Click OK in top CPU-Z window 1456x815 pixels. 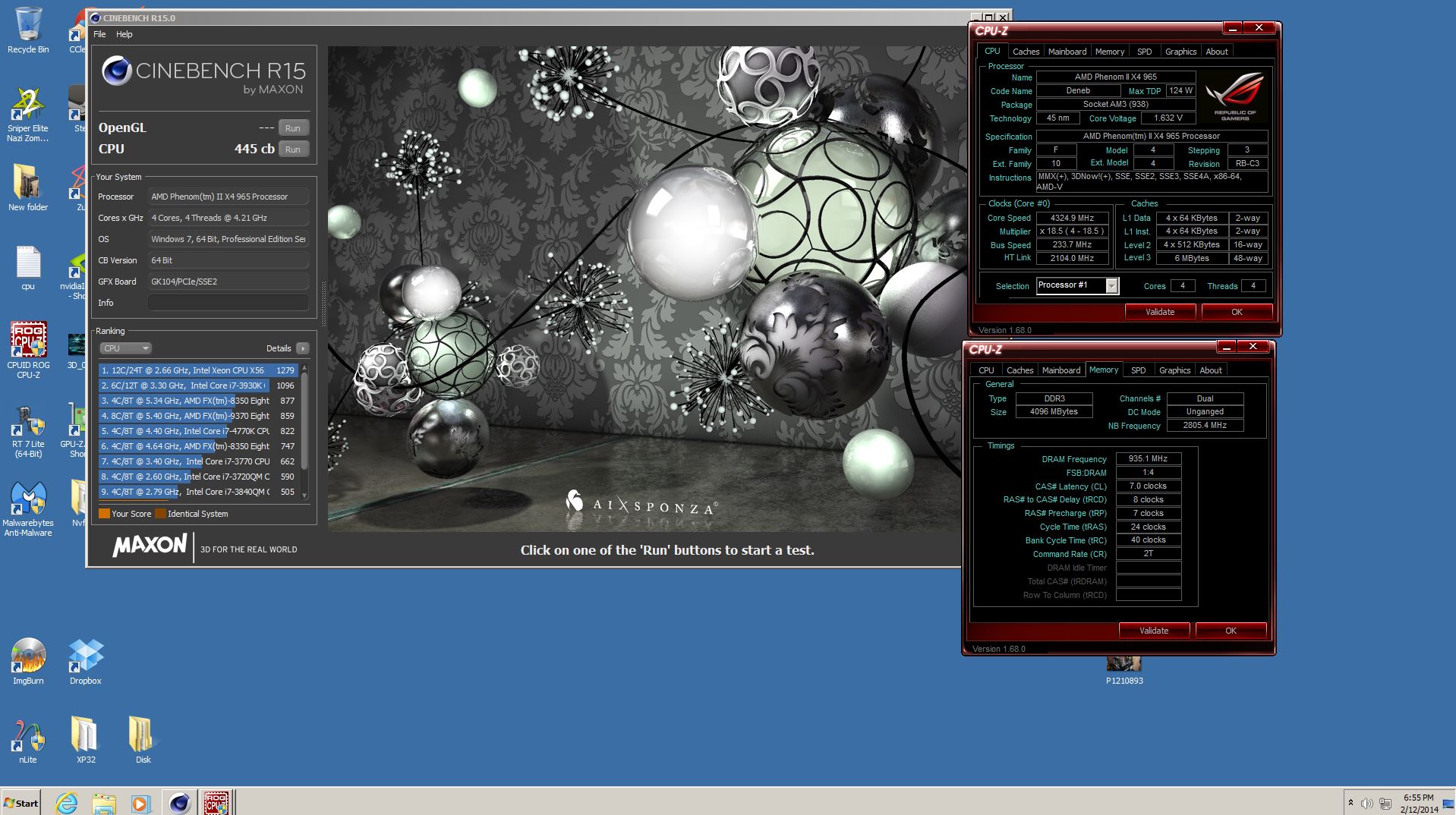(1237, 312)
